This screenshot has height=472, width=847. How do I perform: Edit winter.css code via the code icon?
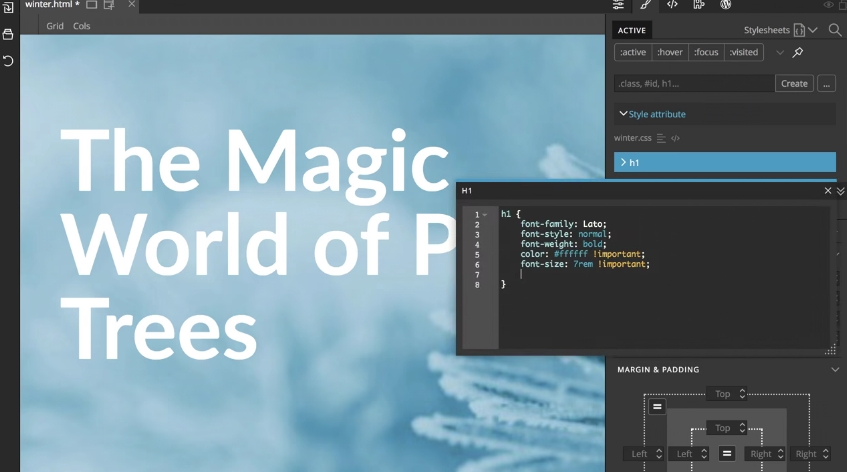pos(675,138)
